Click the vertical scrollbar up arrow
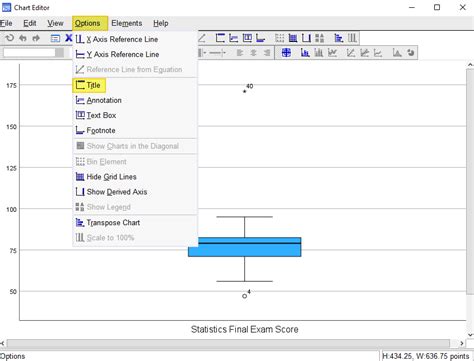The image size is (474, 361). click(x=470, y=65)
